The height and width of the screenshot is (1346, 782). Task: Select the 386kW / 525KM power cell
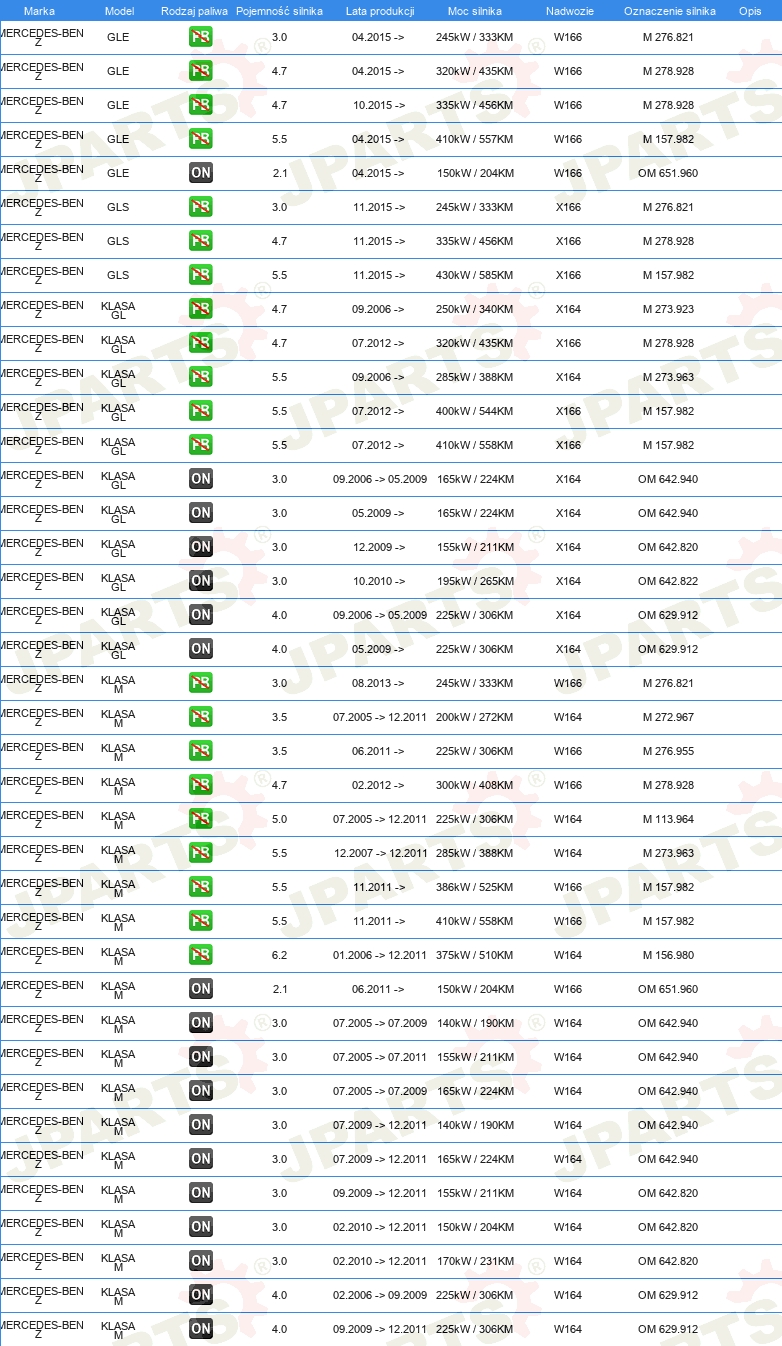tap(474, 887)
